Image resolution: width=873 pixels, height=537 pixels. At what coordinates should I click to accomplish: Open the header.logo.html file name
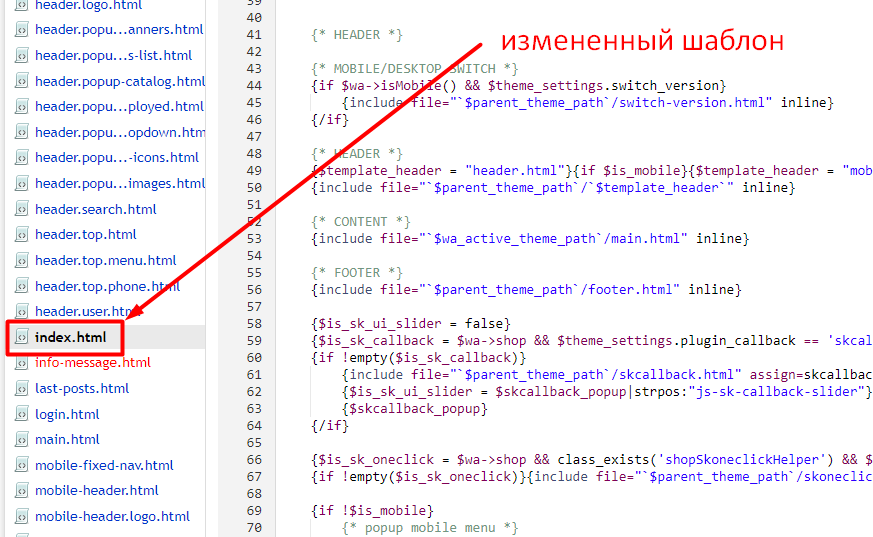coord(88,5)
